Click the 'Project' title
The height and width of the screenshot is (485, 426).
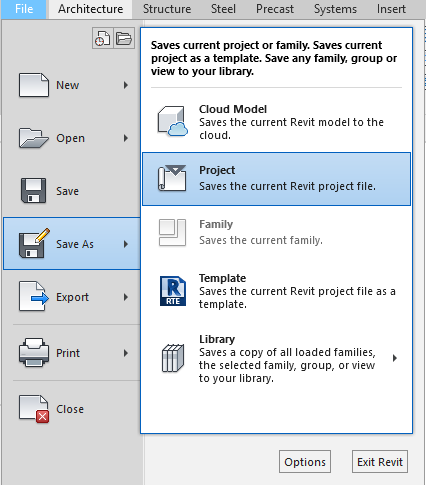pos(217,170)
